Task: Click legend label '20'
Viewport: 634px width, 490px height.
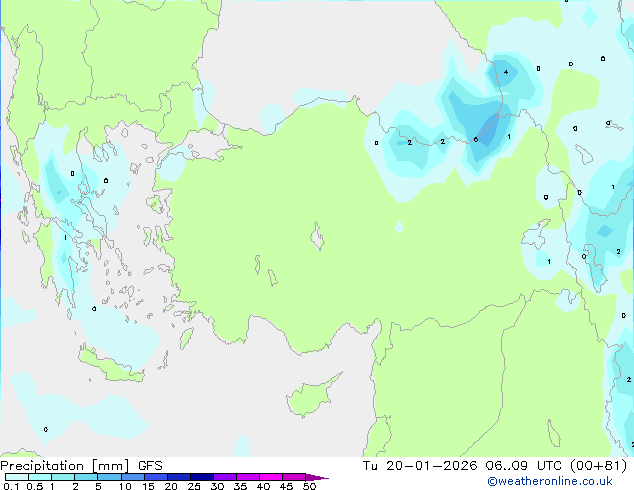Action: (171, 486)
